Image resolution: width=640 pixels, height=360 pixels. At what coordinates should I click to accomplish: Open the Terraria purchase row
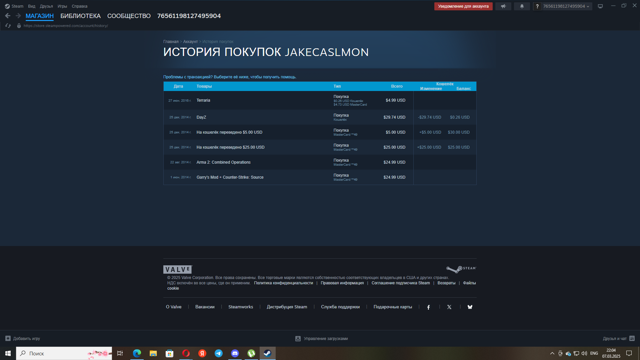320,100
